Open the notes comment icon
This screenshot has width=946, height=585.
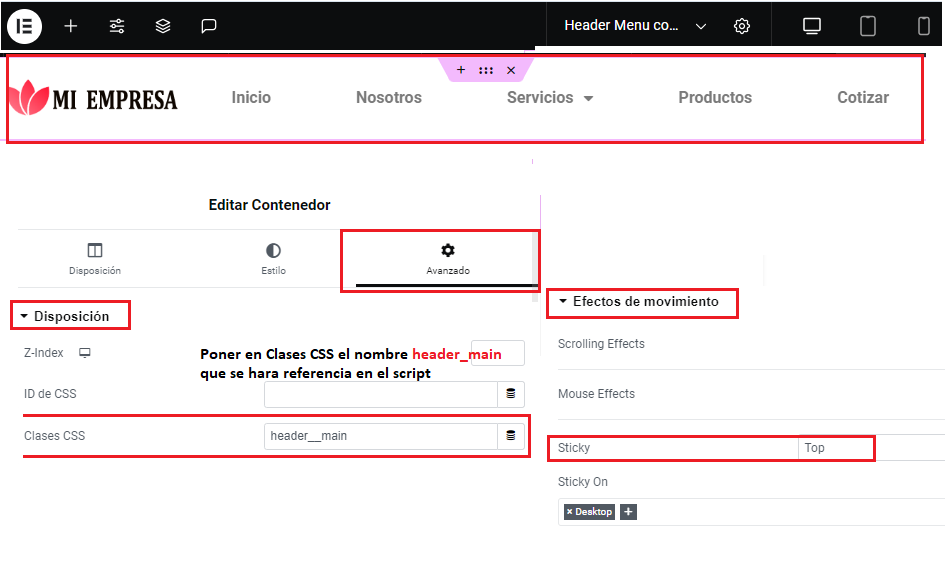(x=209, y=26)
